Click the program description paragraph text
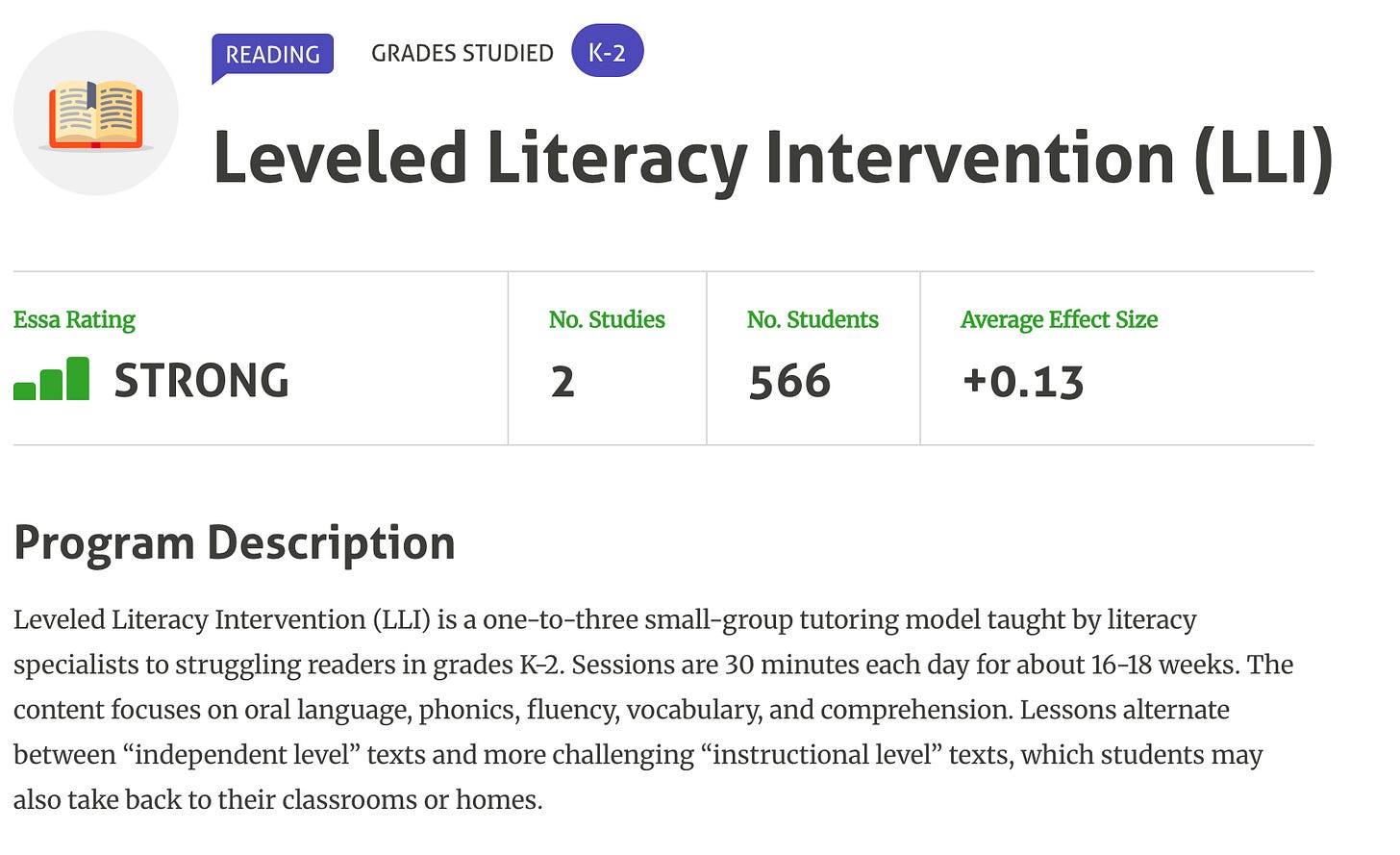 (x=653, y=710)
